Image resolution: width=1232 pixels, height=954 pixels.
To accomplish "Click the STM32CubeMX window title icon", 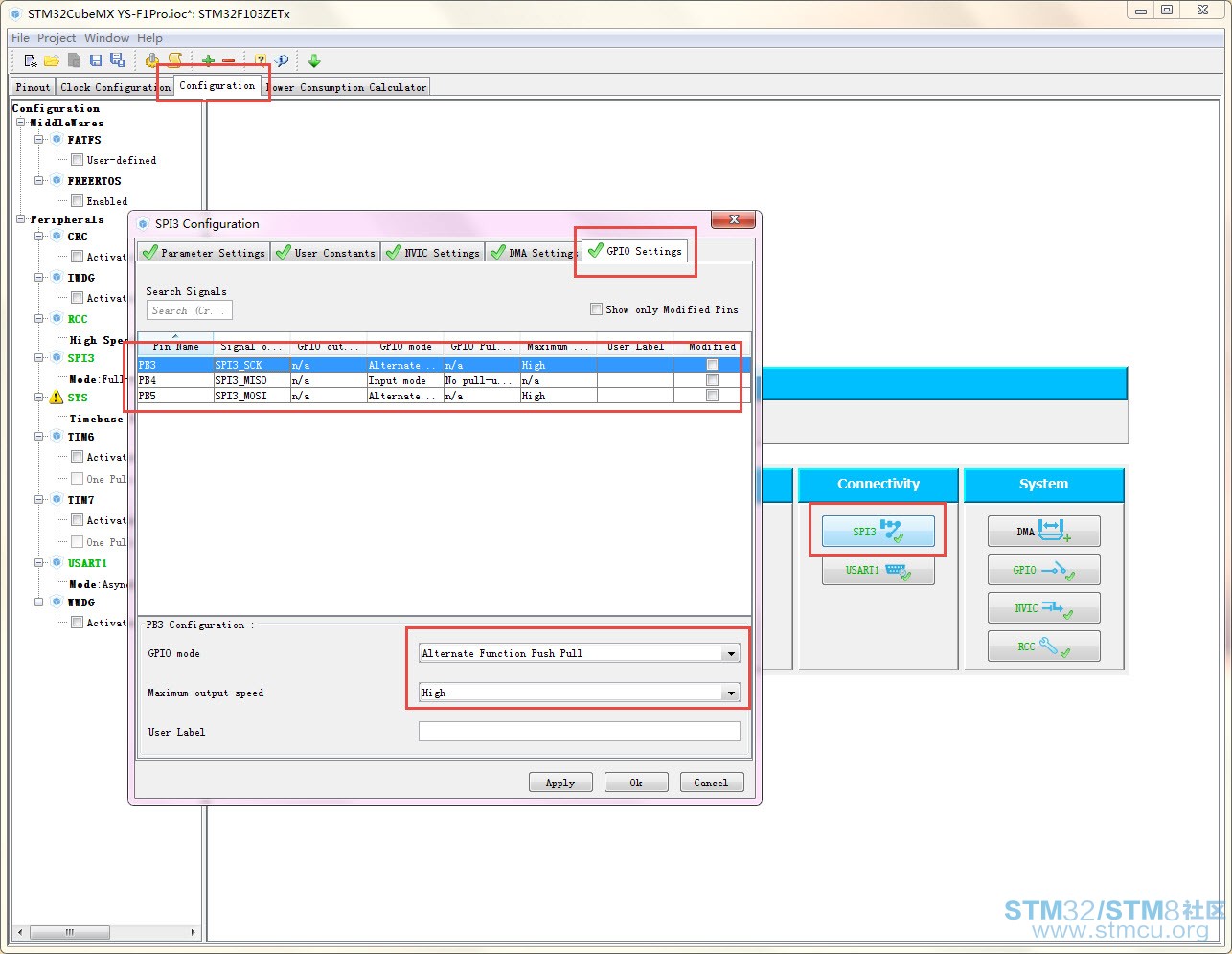I will tap(14, 13).
